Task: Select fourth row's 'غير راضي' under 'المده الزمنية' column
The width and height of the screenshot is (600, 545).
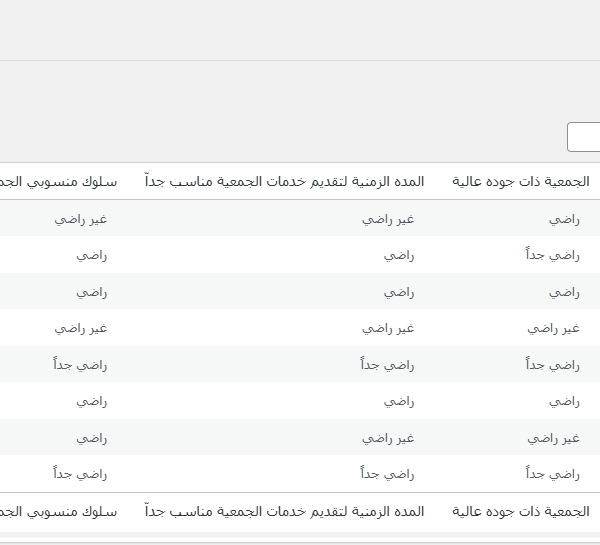Action: pyautogui.click(x=388, y=329)
